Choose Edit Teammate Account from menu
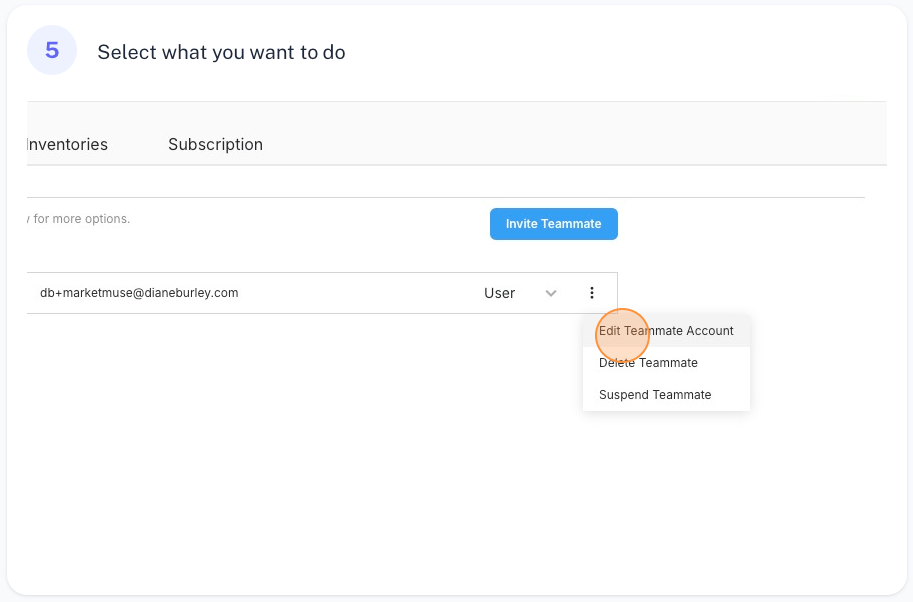 click(666, 331)
